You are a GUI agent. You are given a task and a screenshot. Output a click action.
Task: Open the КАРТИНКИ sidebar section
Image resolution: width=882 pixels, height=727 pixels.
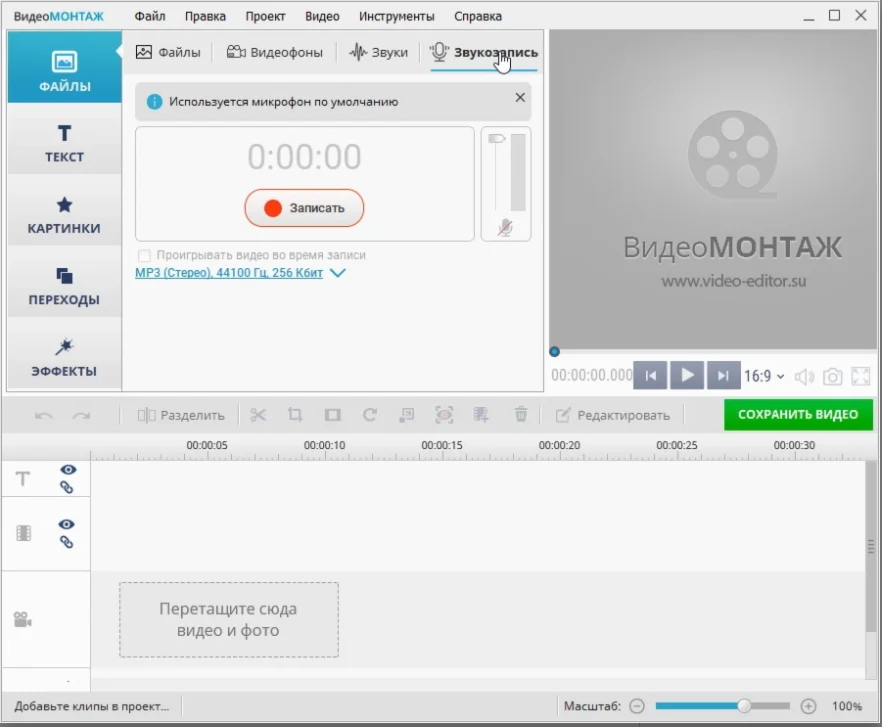coord(64,214)
